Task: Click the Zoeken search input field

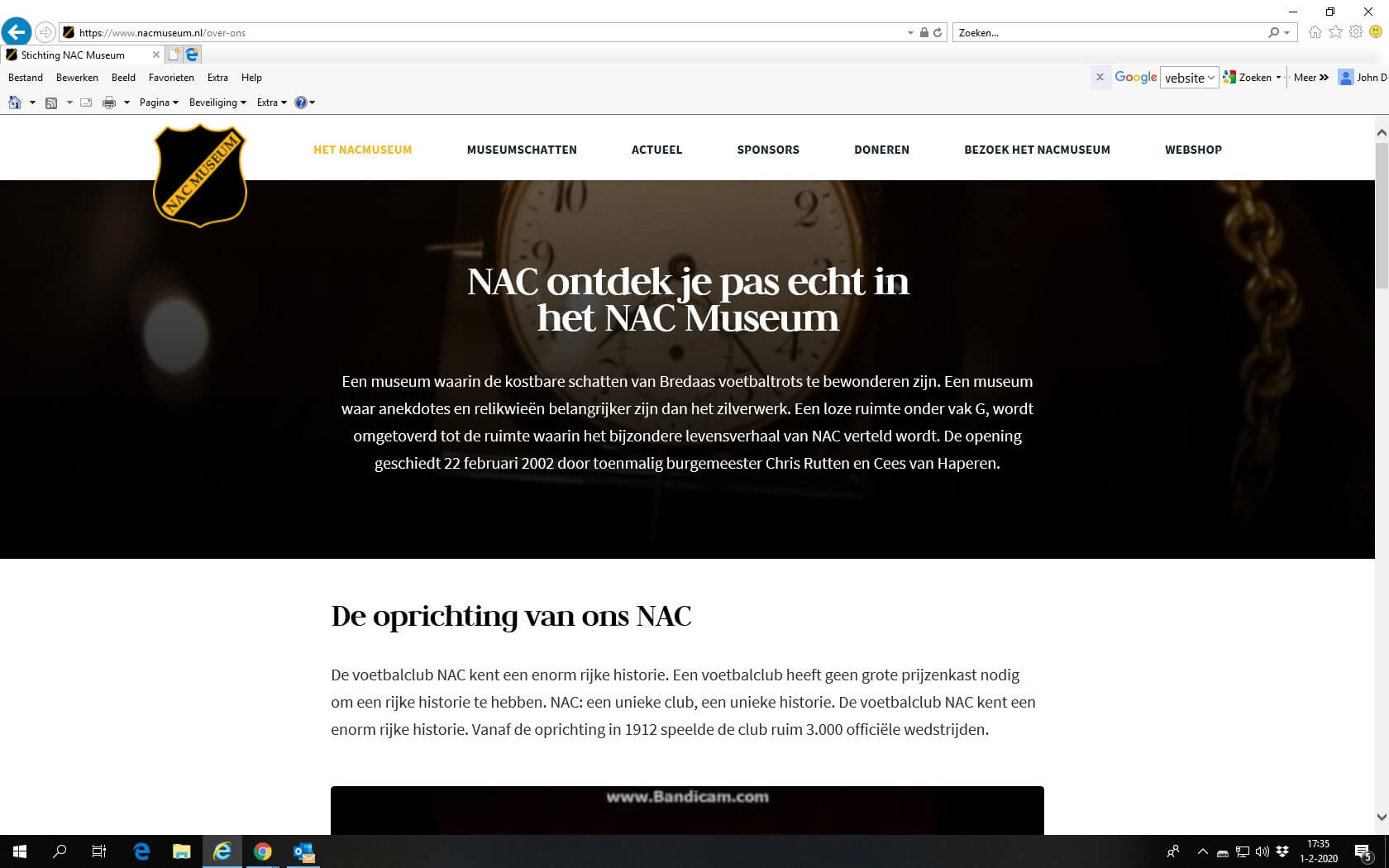Action: pyautogui.click(x=1108, y=33)
